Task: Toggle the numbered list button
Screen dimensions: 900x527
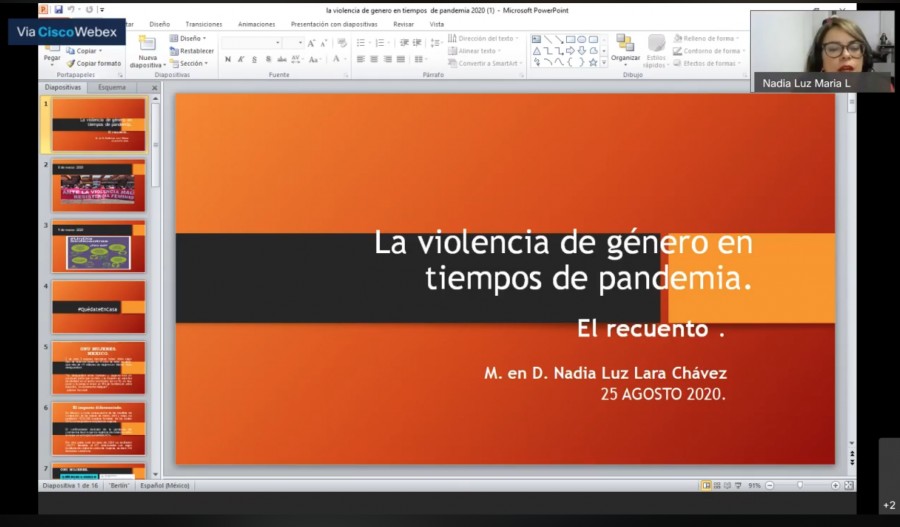Action: pyautogui.click(x=381, y=43)
